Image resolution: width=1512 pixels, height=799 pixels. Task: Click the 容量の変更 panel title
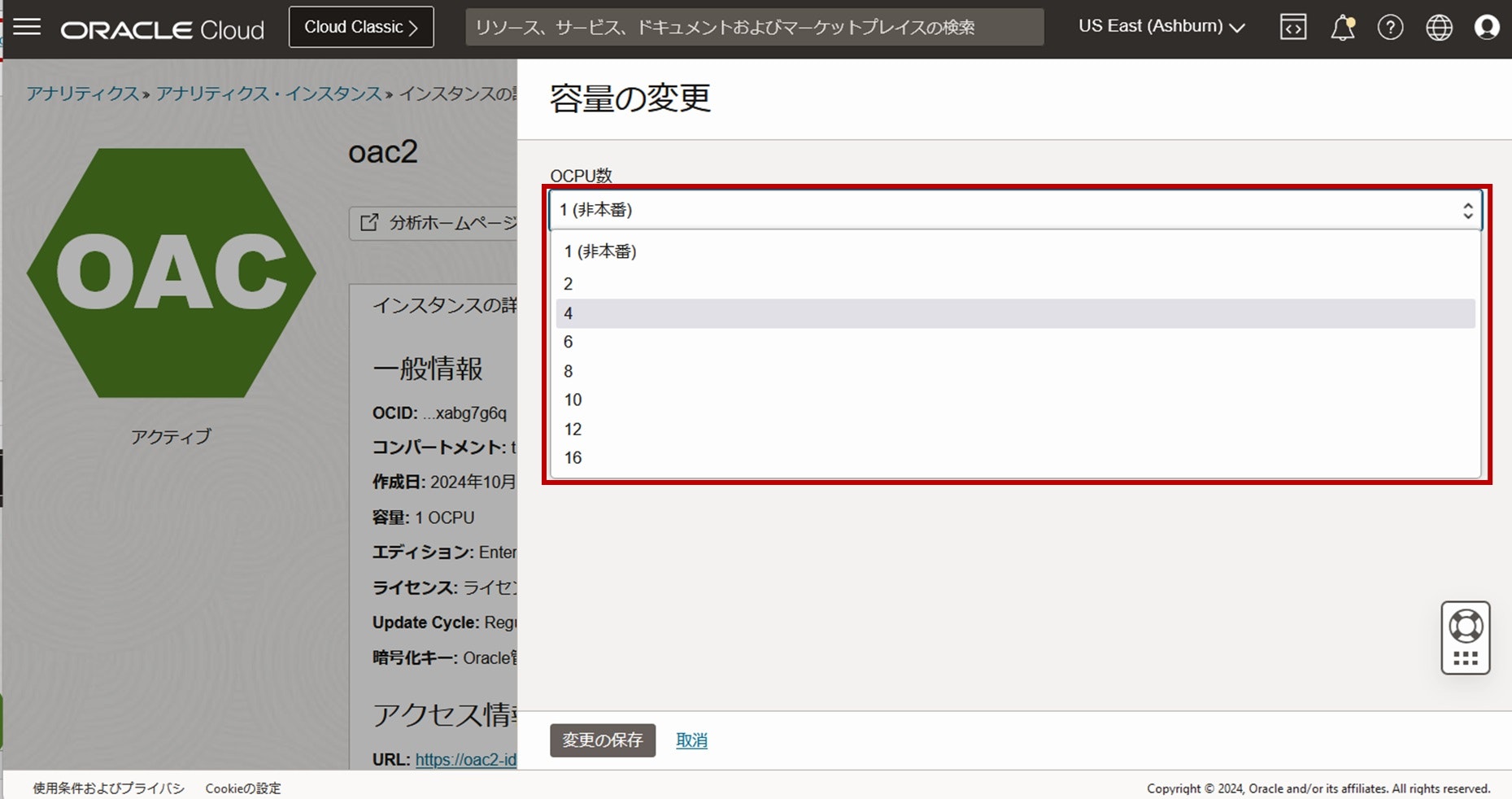(x=630, y=98)
